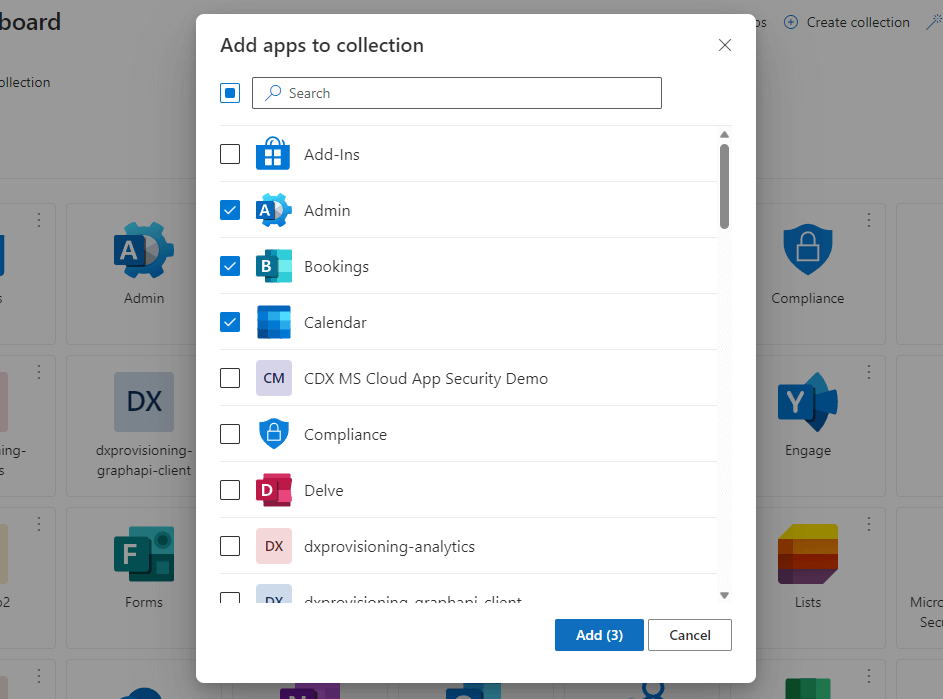The width and height of the screenshot is (943, 699).
Task: Click the plus icon next to Create collection
Action: (x=791, y=22)
